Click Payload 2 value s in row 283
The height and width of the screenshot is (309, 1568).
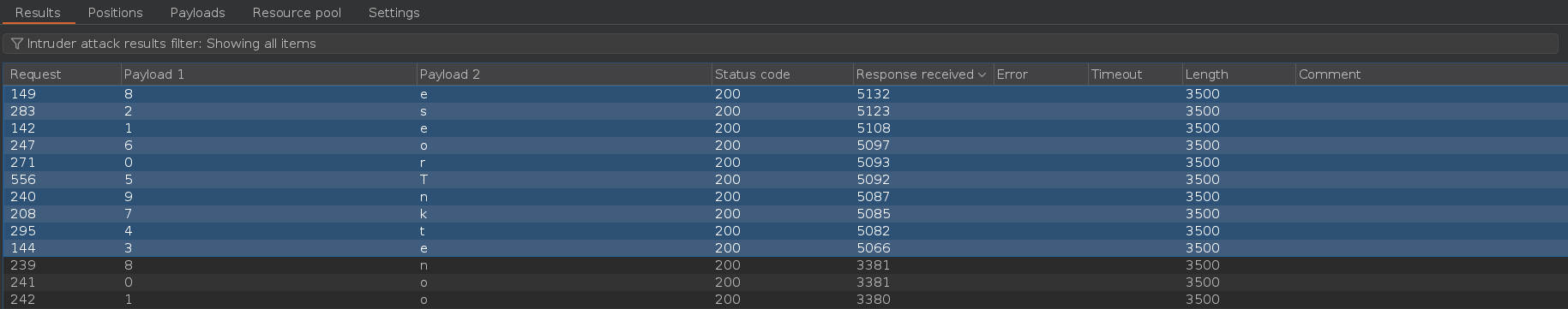click(x=424, y=111)
